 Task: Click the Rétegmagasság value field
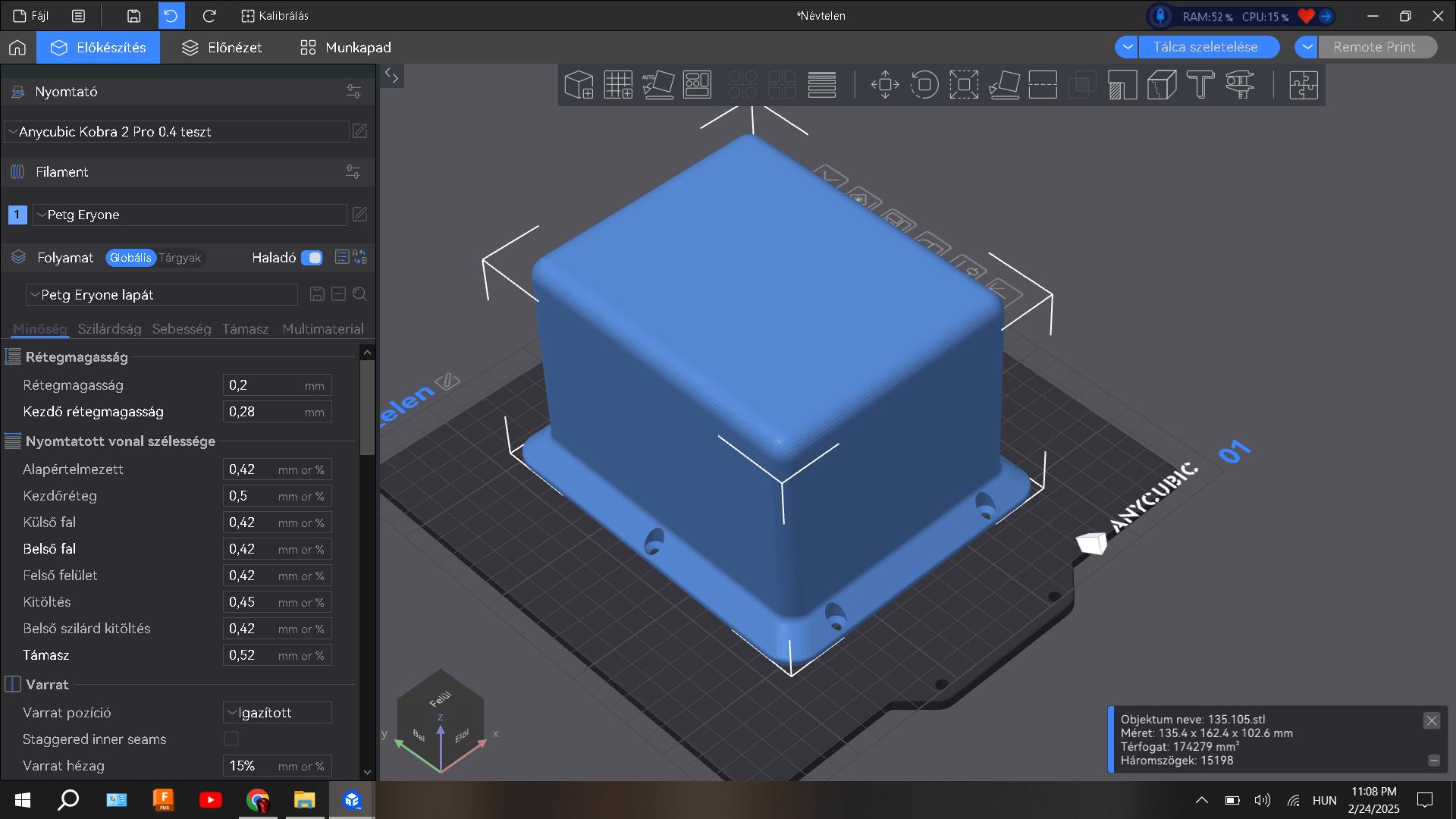(278, 385)
